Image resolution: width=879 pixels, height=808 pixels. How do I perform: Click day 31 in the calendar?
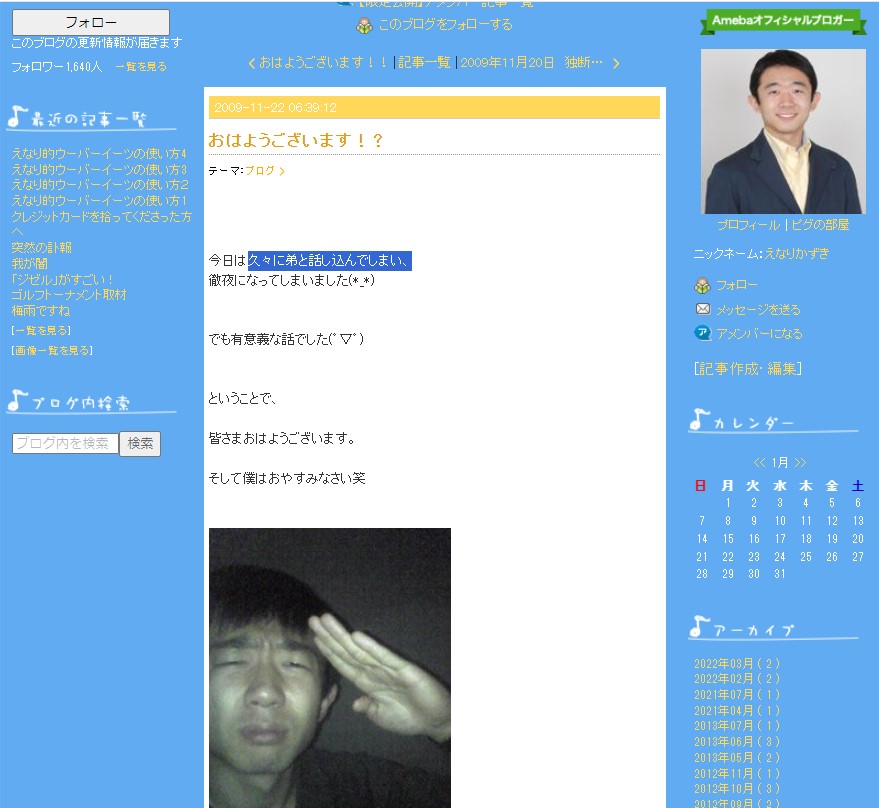[780, 574]
